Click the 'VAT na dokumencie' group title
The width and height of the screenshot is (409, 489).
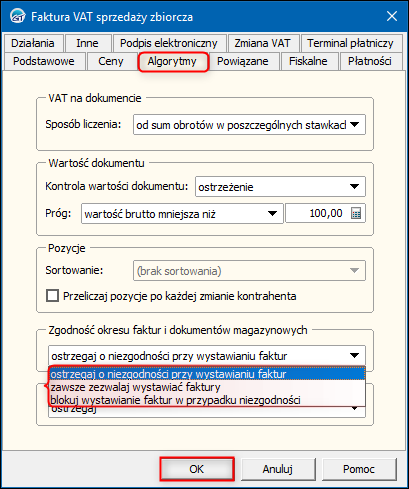(x=95, y=98)
